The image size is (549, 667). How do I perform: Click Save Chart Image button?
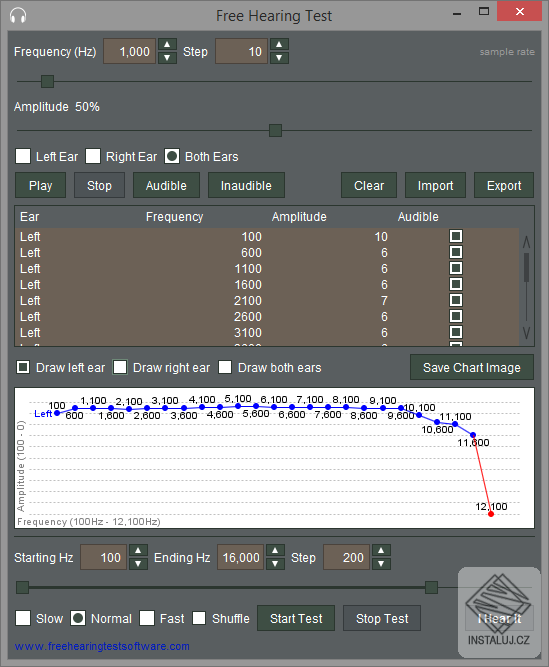click(472, 368)
